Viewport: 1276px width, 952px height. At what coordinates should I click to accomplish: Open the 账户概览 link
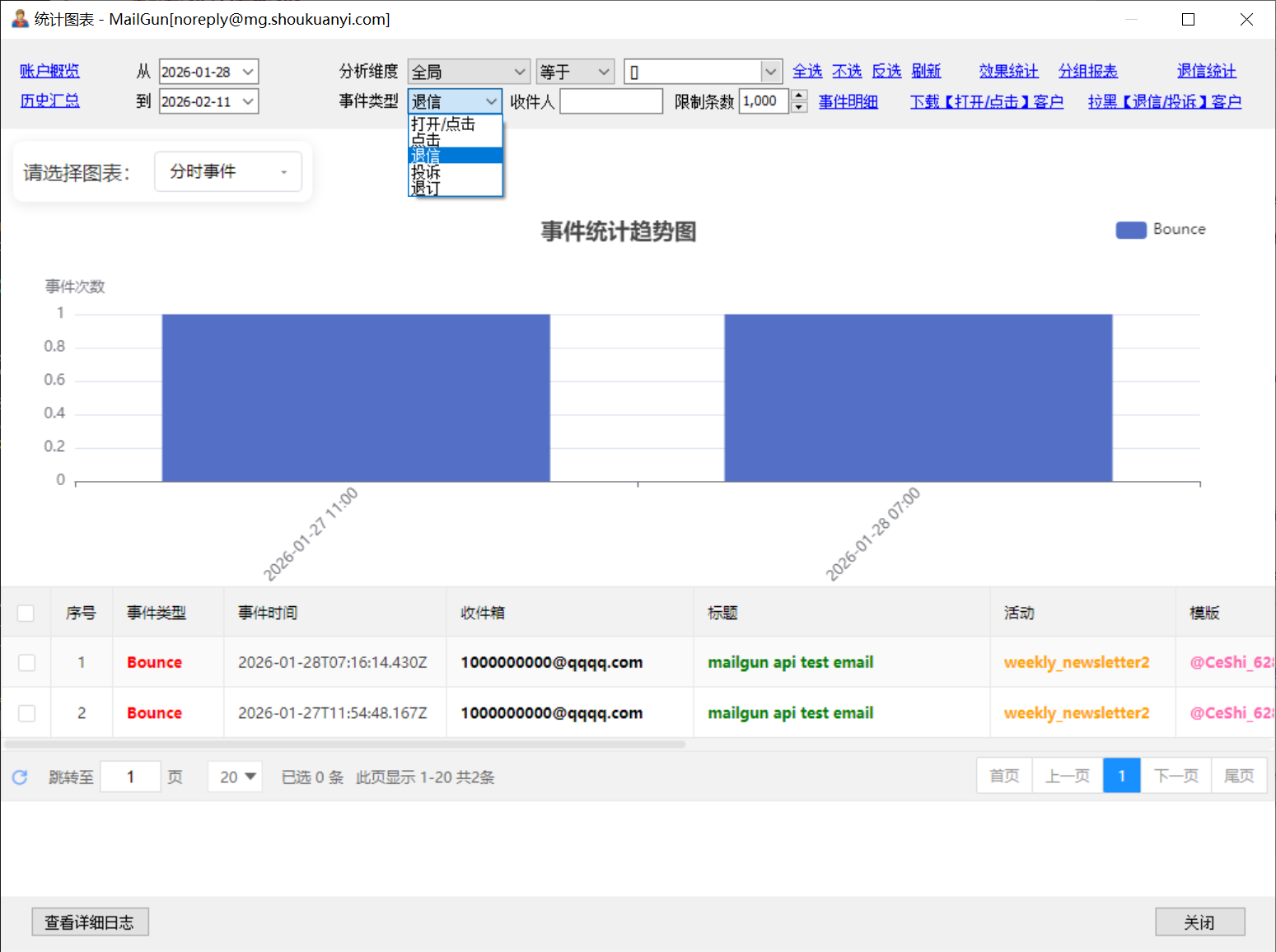[x=49, y=72]
